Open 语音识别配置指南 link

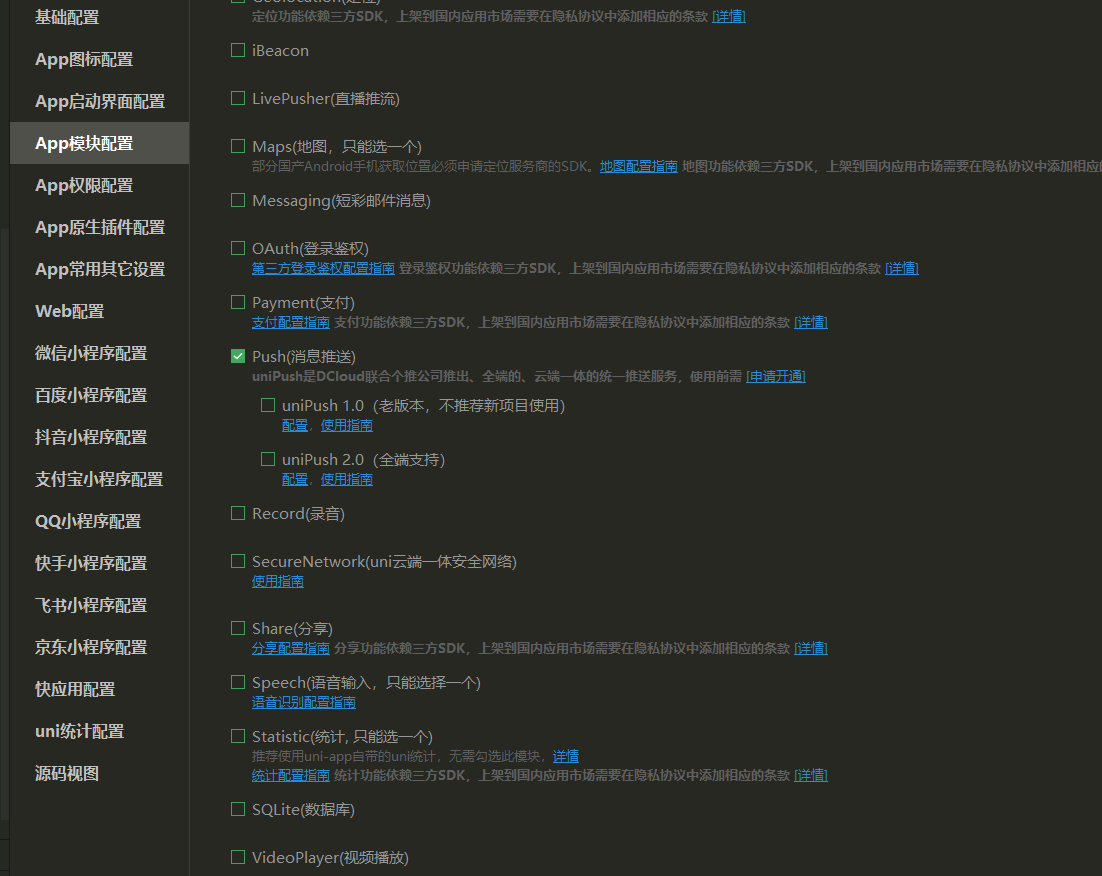click(304, 702)
